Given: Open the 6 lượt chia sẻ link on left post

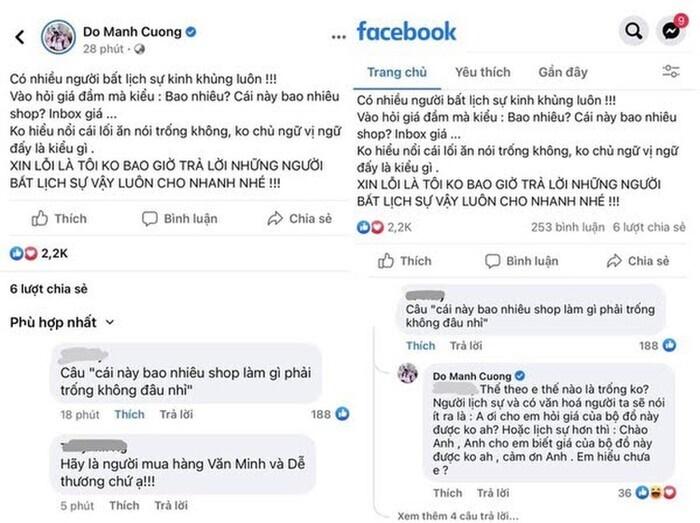Looking at the screenshot, I should point(48,289).
